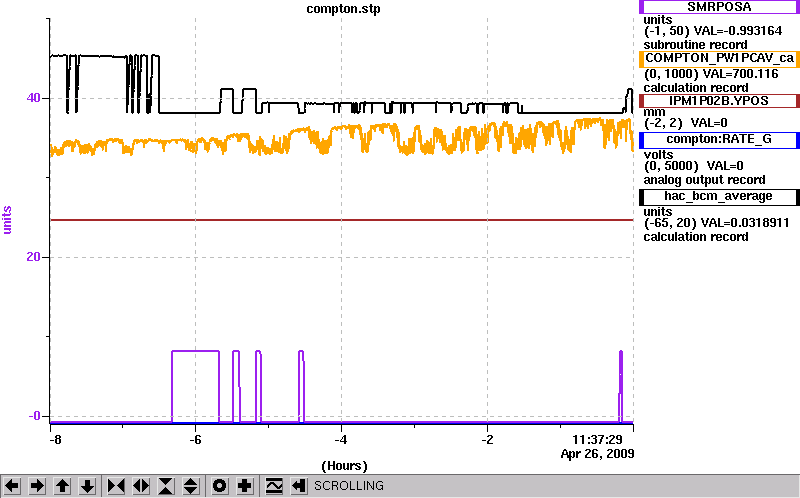Pan the plot right with the right arrow
The height and width of the screenshot is (498, 800).
(37, 486)
